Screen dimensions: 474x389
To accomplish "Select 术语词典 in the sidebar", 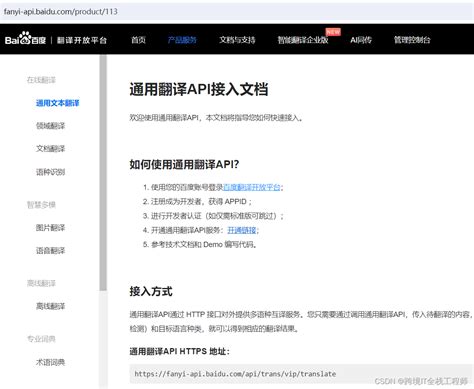I will (50, 362).
